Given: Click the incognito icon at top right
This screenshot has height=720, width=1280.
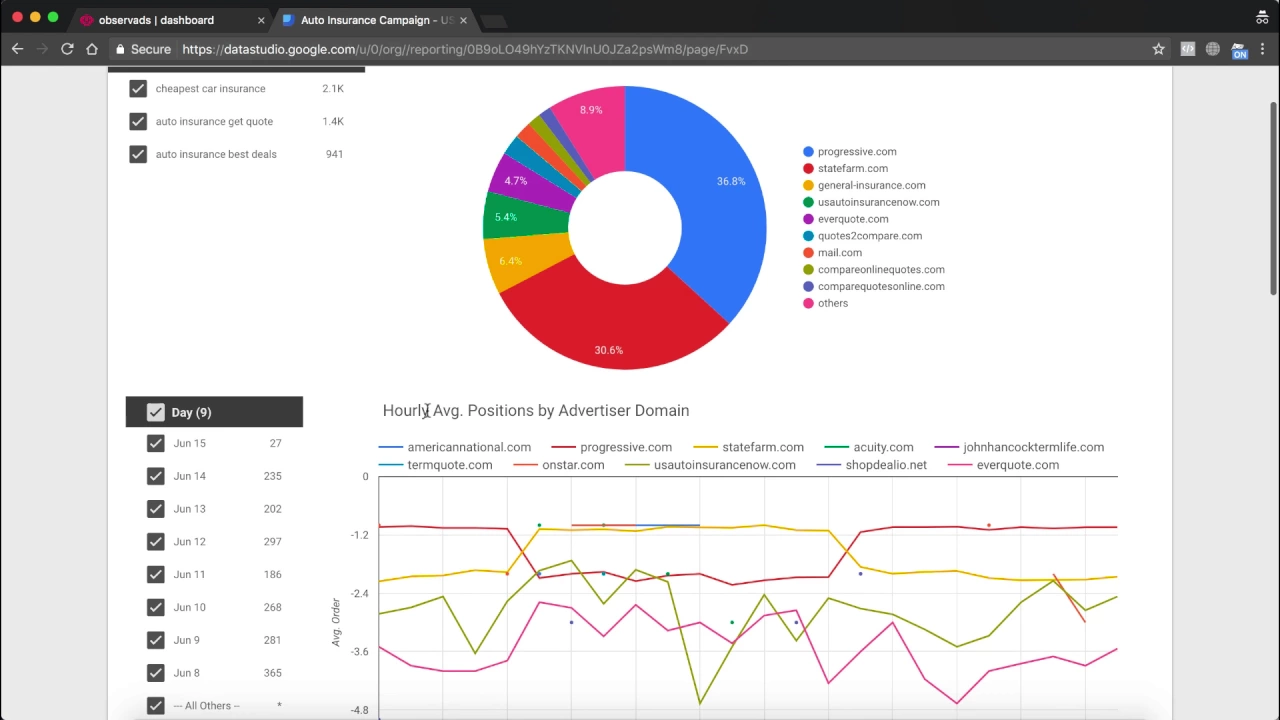Looking at the screenshot, I should tap(1262, 18).
